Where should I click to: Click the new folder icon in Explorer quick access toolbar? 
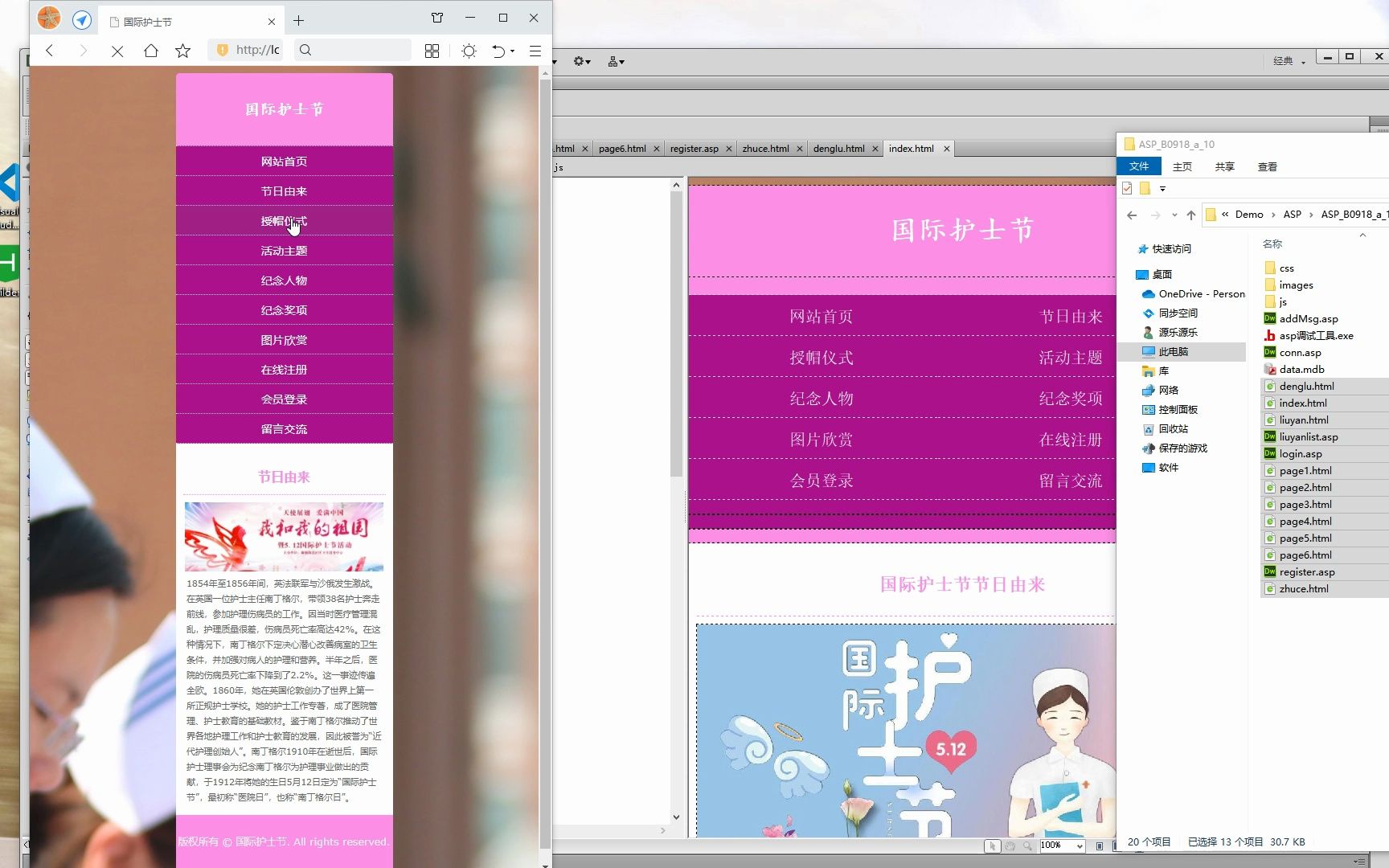point(1145,188)
